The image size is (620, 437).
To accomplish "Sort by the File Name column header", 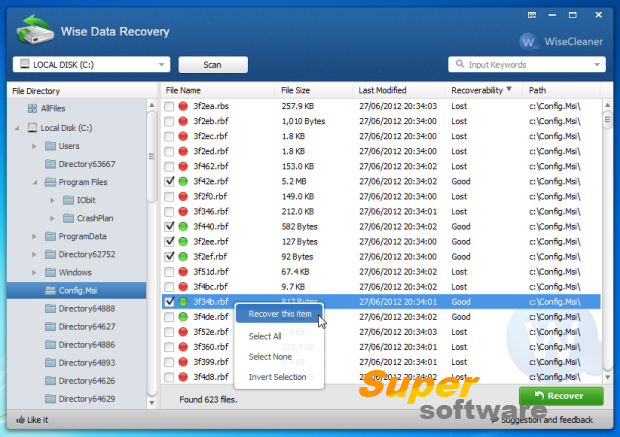I will point(217,90).
